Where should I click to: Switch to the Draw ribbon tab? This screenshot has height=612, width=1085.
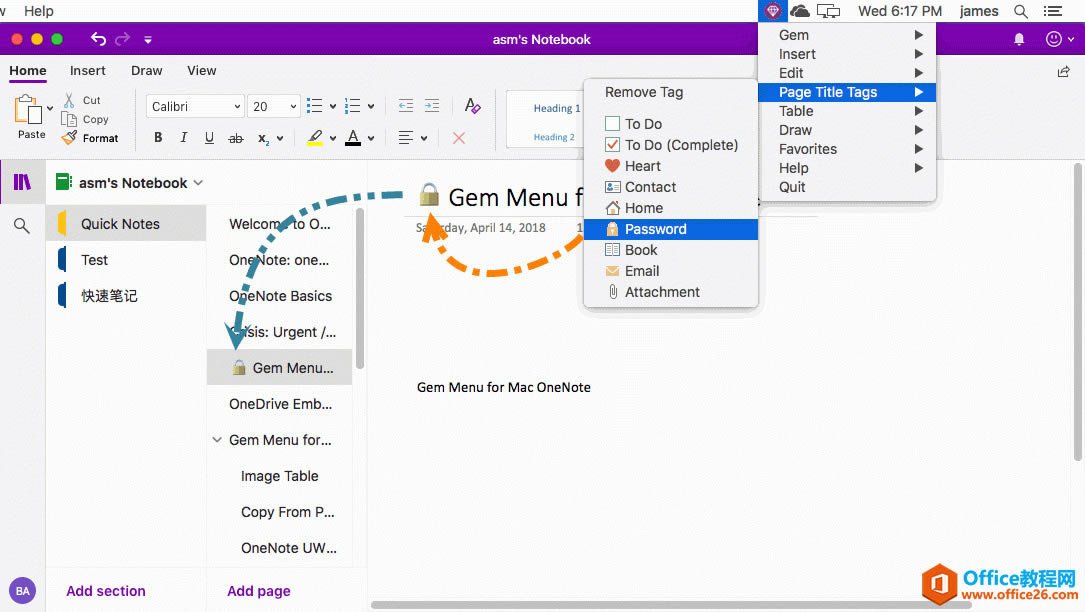pyautogui.click(x=146, y=71)
